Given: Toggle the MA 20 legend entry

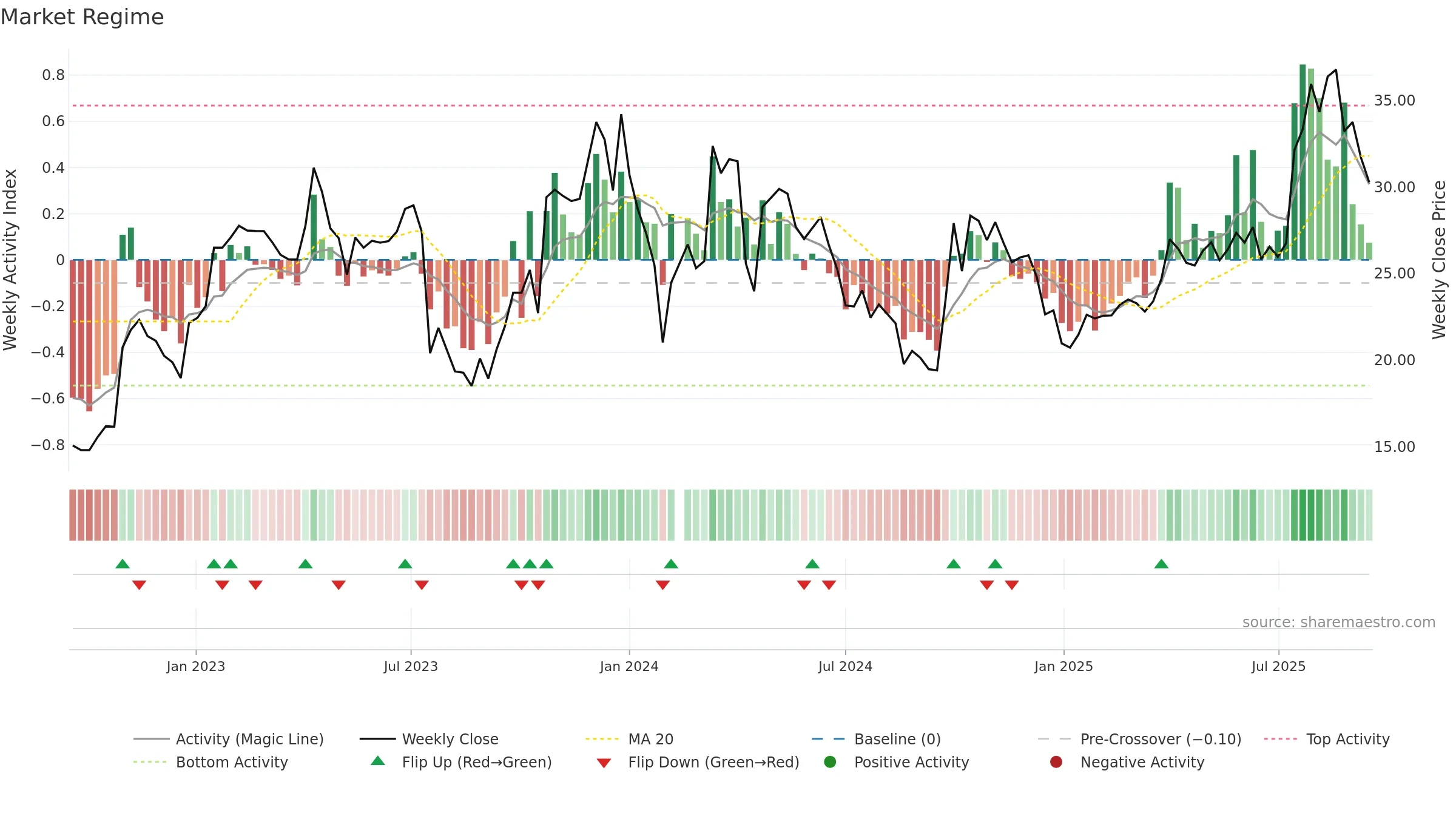Looking at the screenshot, I should tap(630, 739).
